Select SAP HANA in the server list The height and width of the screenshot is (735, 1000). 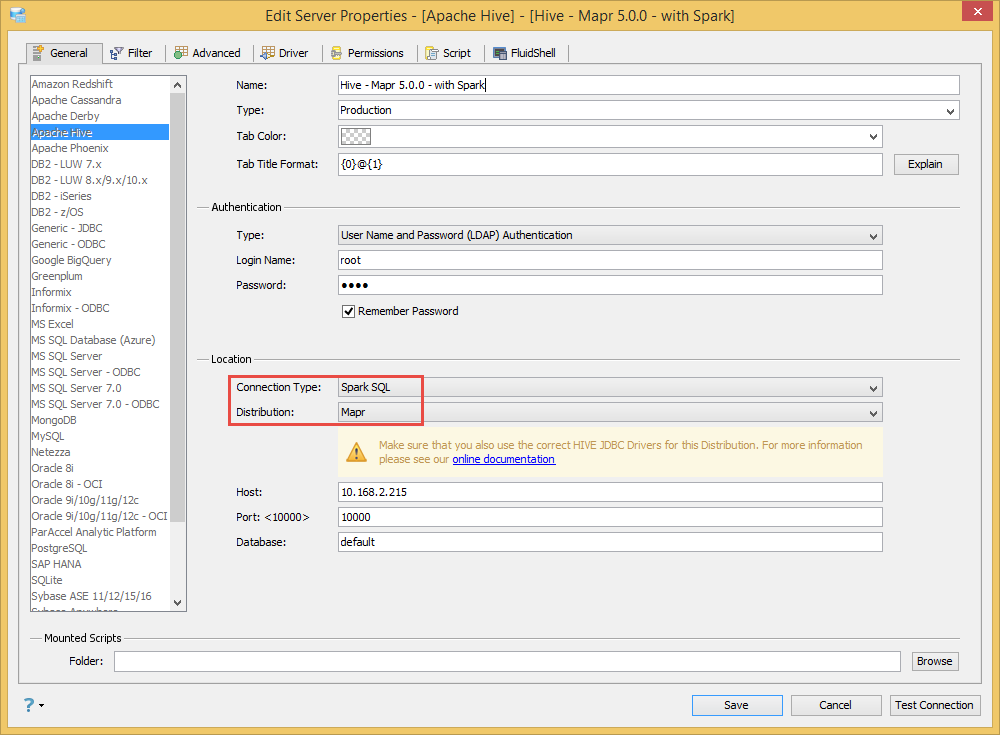coord(100,564)
